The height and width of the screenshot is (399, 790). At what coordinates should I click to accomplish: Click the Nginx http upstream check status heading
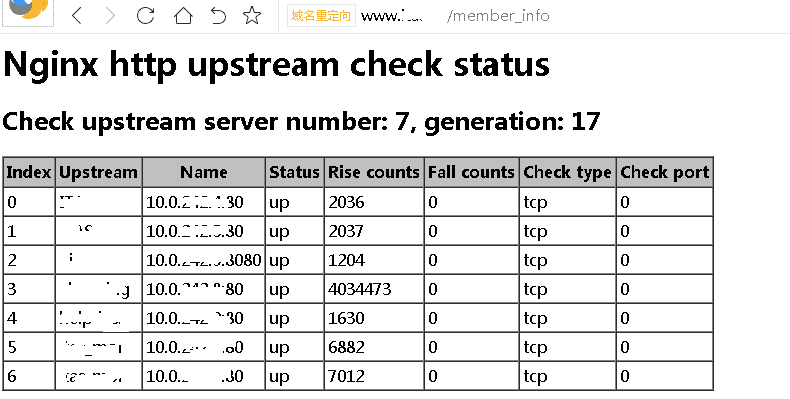coord(276,64)
